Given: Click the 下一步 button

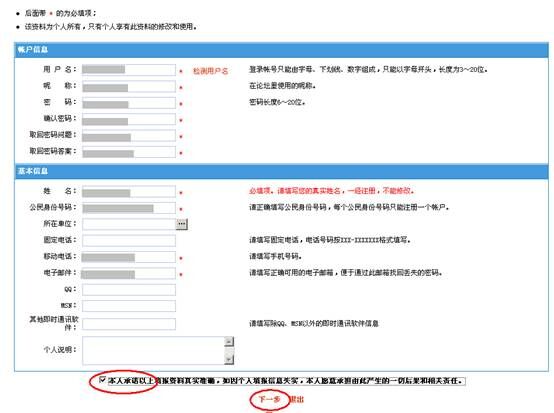Looking at the screenshot, I should (x=269, y=399).
